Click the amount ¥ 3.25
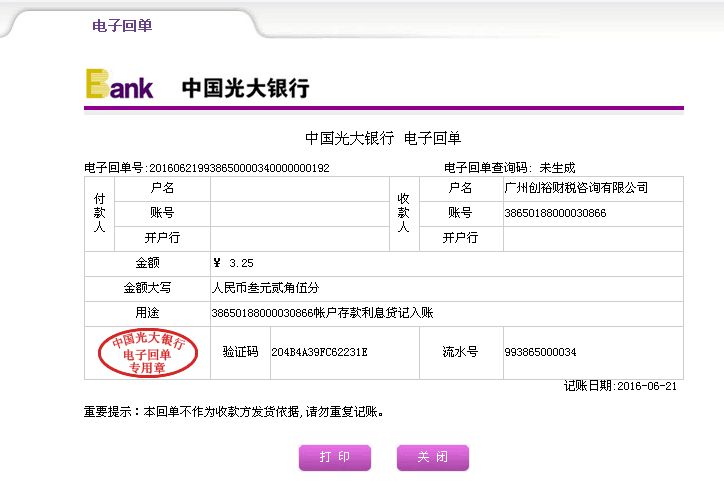The width and height of the screenshot is (724, 491). point(233,263)
